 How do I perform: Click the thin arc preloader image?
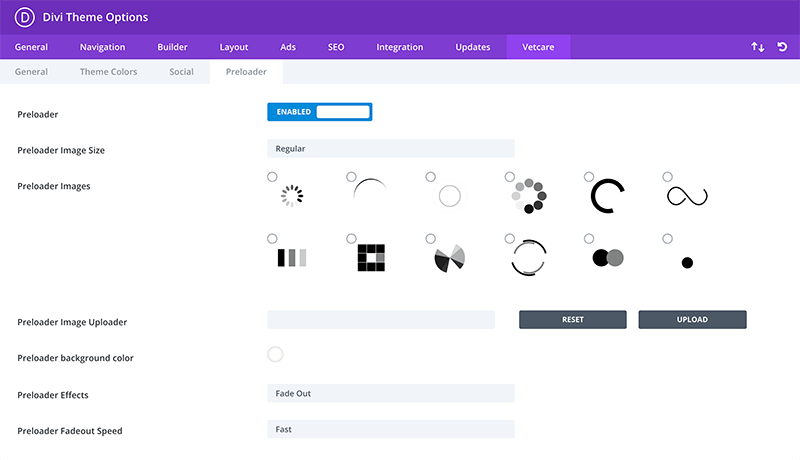pyautogui.click(x=370, y=191)
